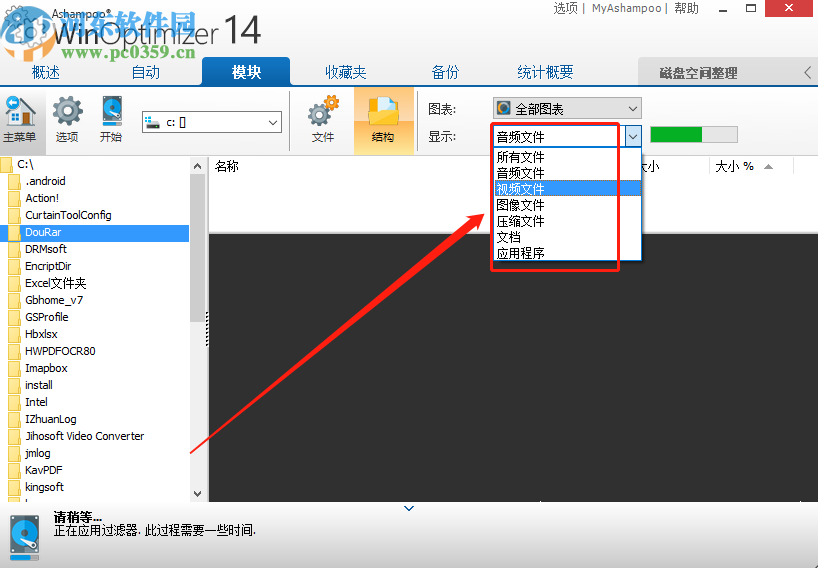Select the Intel folder
The image size is (818, 568).
[37, 402]
